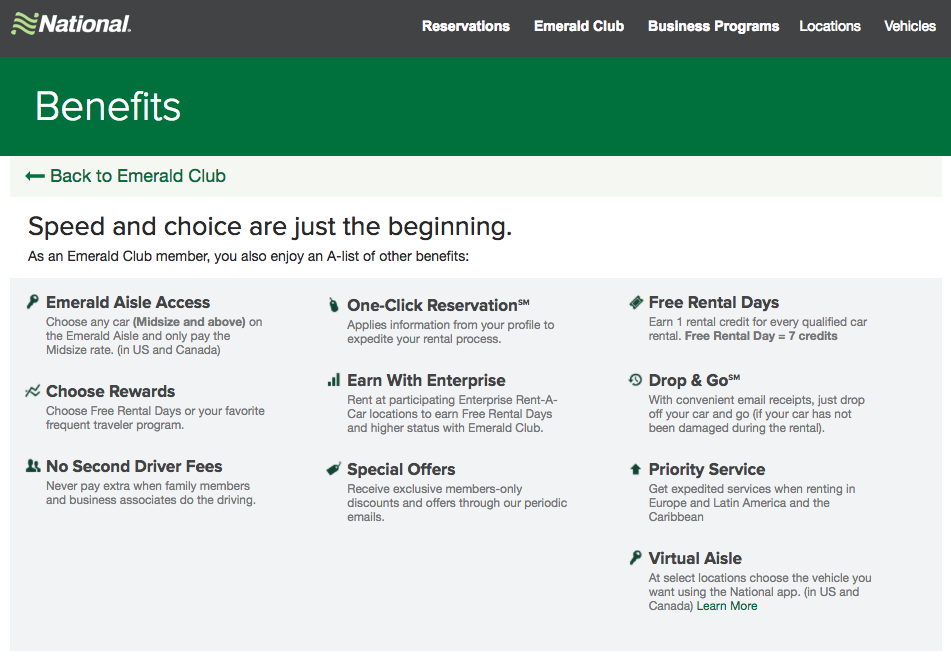Click the Priority Service heading

(707, 469)
